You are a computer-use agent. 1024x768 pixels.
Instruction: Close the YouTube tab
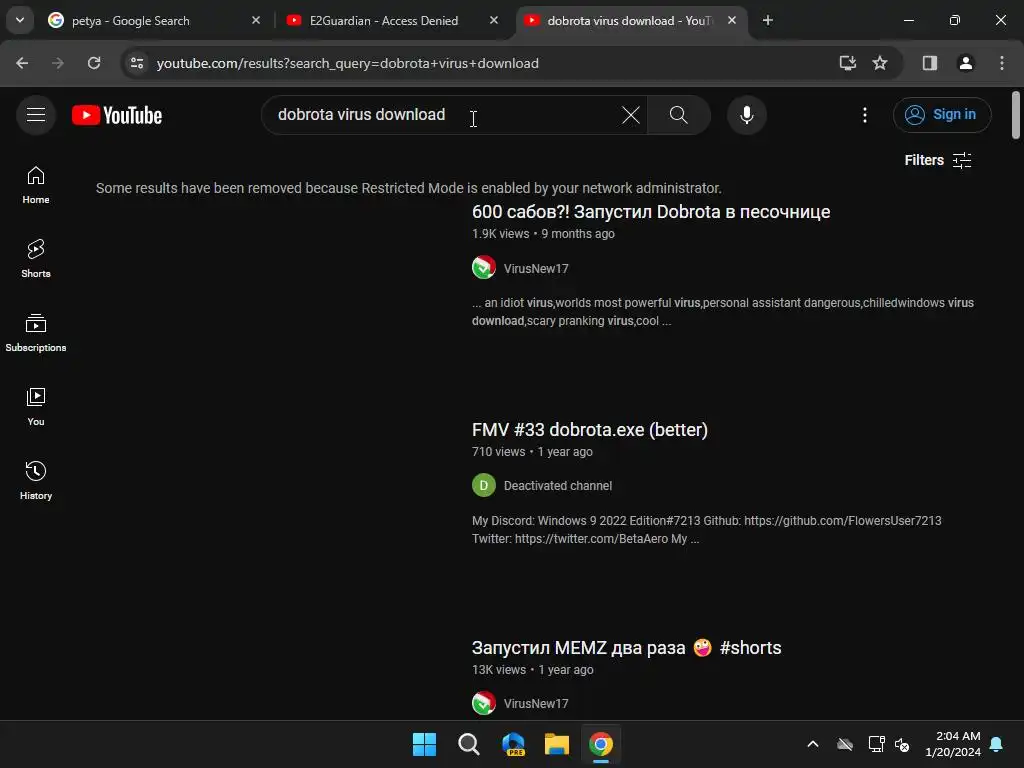click(x=732, y=20)
